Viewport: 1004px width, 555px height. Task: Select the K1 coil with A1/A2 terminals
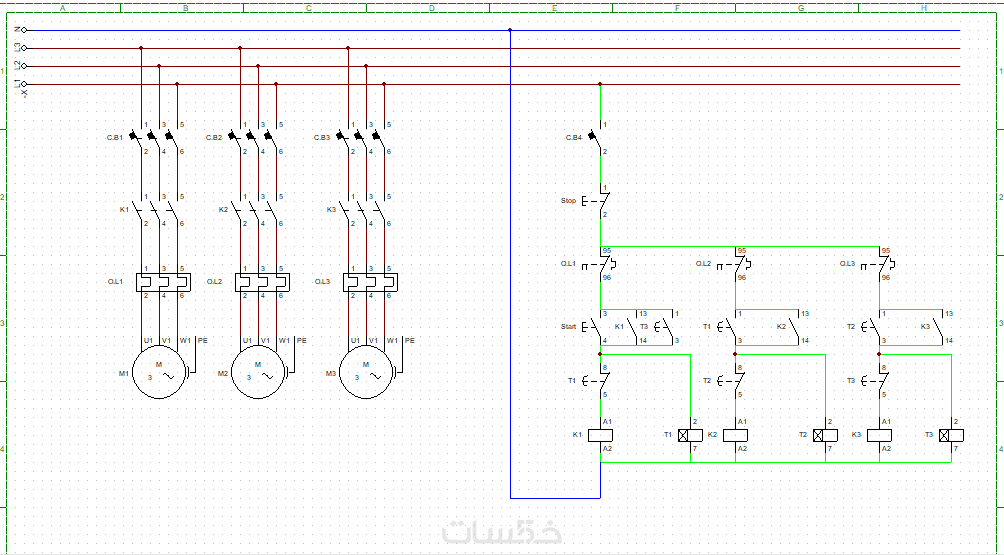click(x=601, y=435)
